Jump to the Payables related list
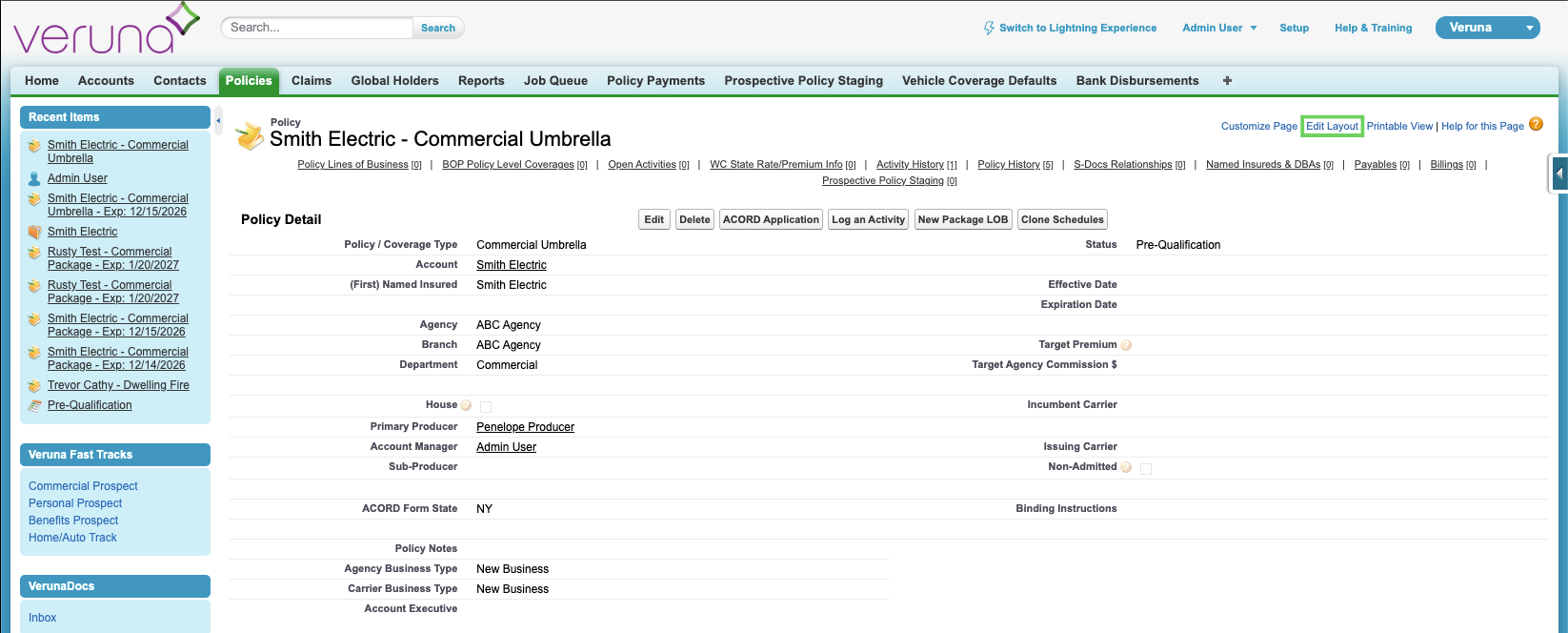Viewport: 1568px width, 633px height. coord(1381,165)
